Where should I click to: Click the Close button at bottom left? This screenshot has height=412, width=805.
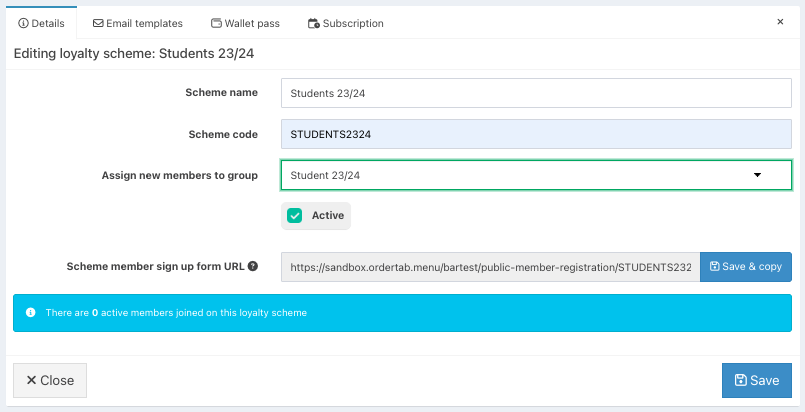pos(50,380)
